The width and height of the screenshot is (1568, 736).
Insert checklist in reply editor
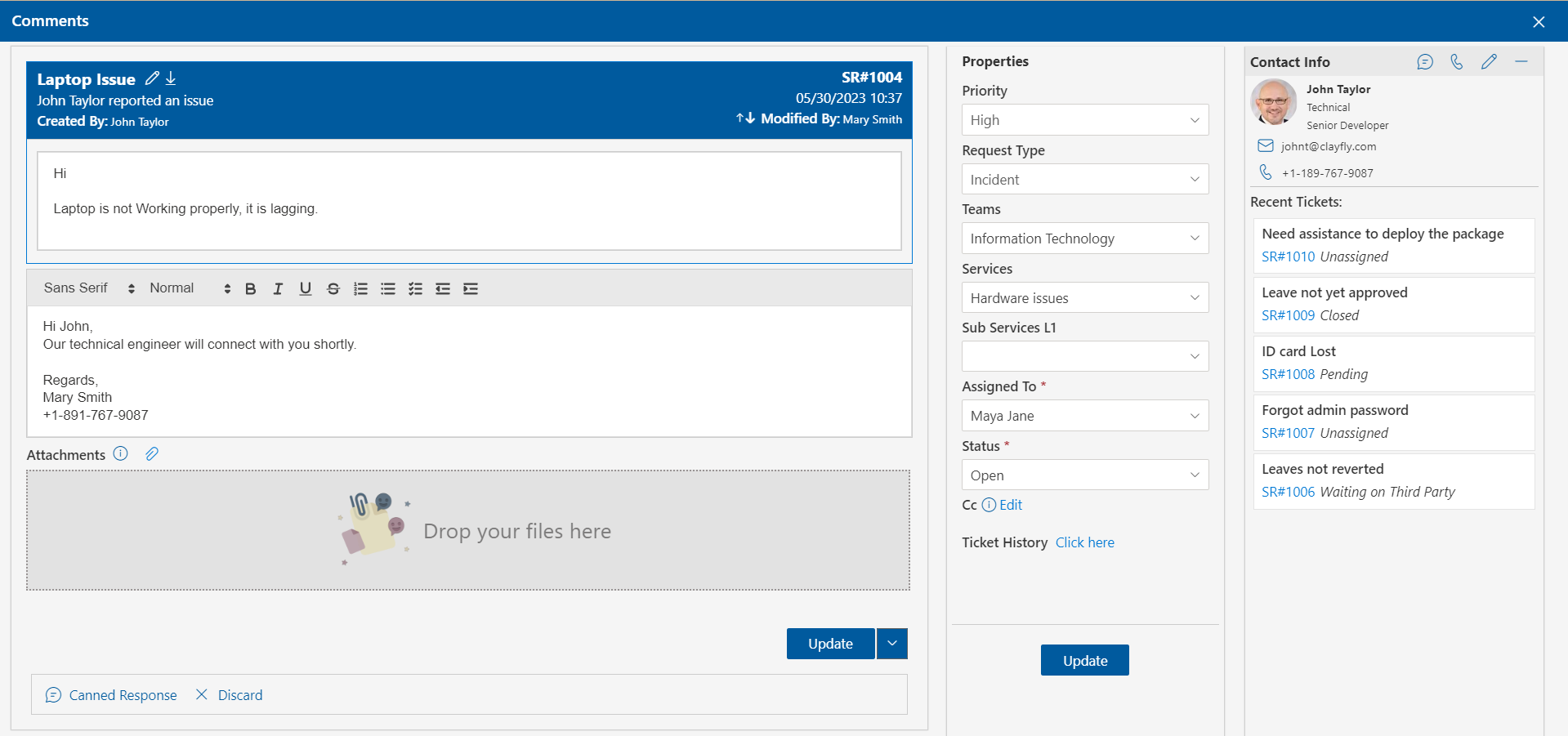(x=416, y=288)
